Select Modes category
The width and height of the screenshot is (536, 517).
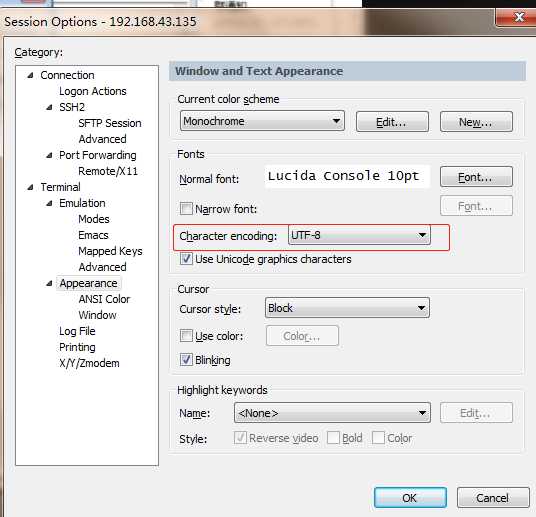click(x=94, y=219)
